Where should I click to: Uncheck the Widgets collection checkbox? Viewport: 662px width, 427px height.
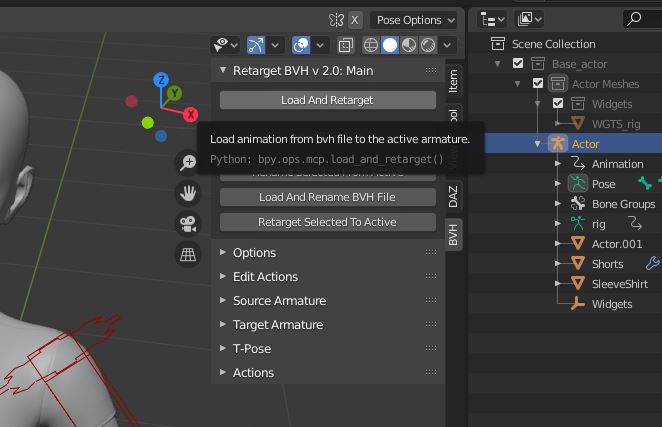point(558,103)
